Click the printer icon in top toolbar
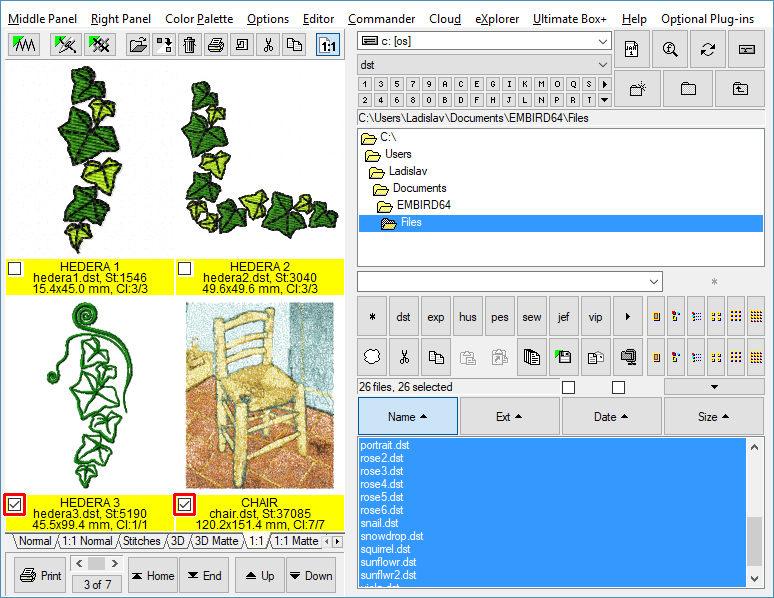The width and height of the screenshot is (774, 598). pos(216,45)
